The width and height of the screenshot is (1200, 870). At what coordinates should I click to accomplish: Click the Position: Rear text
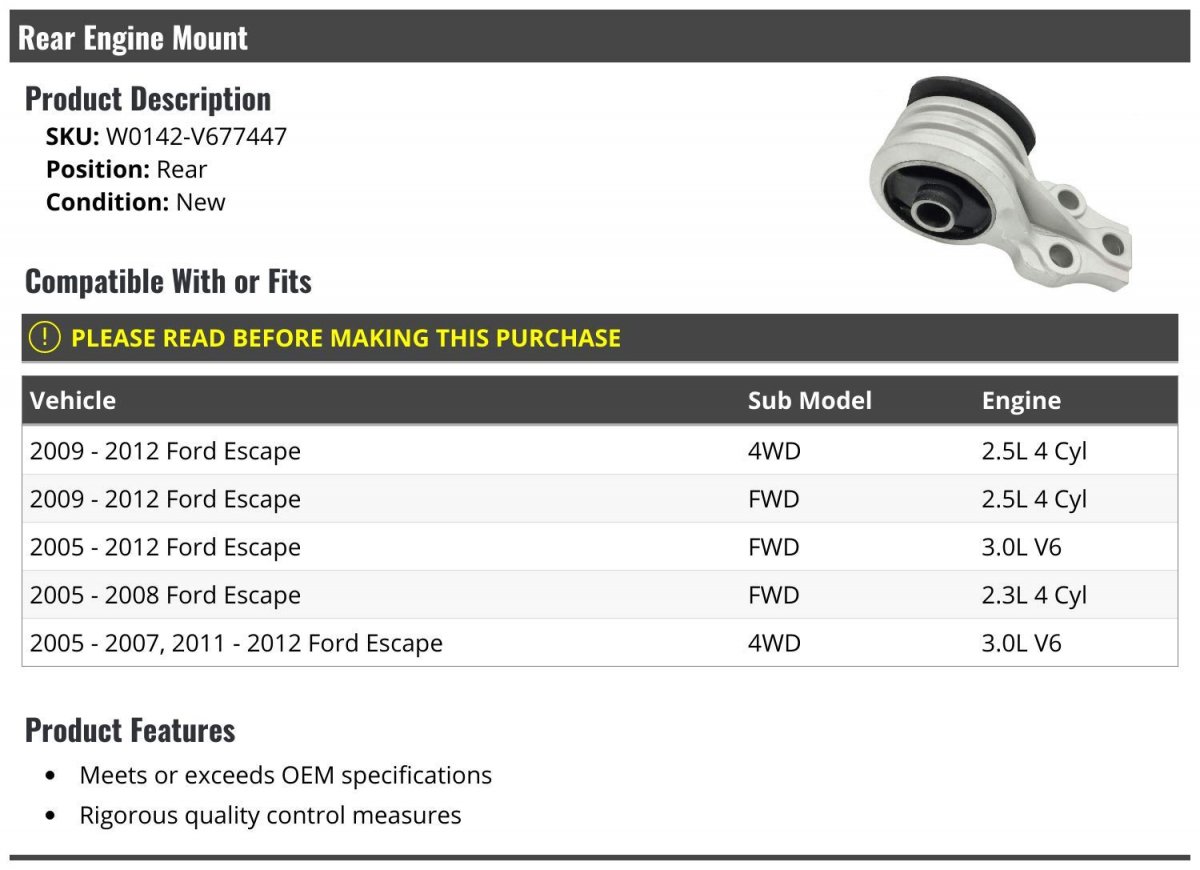point(127,170)
